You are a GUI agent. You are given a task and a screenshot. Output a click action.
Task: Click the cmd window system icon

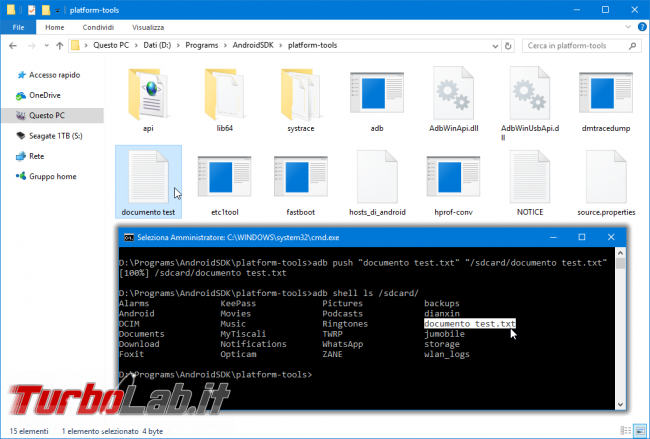point(129,238)
